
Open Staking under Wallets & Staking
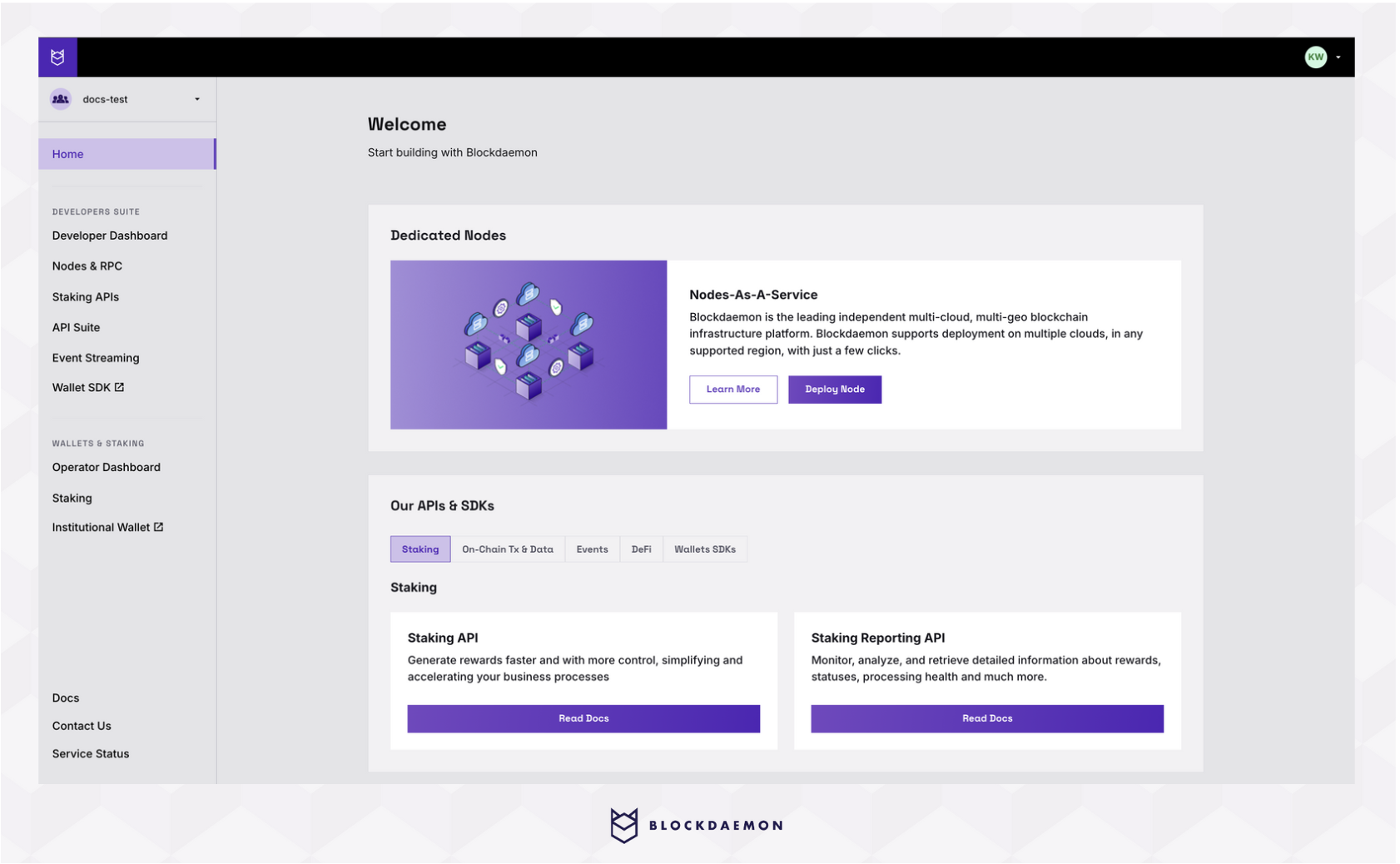[x=72, y=499]
